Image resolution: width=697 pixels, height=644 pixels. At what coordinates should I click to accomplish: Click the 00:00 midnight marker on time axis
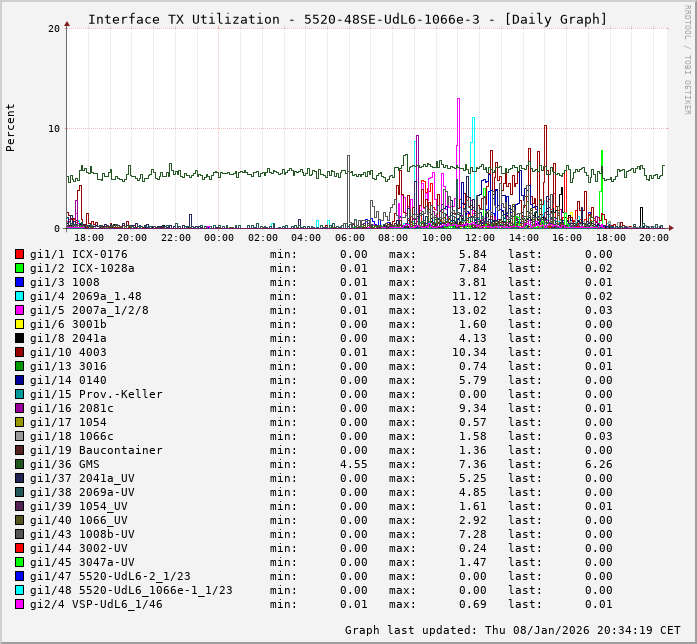219,237
